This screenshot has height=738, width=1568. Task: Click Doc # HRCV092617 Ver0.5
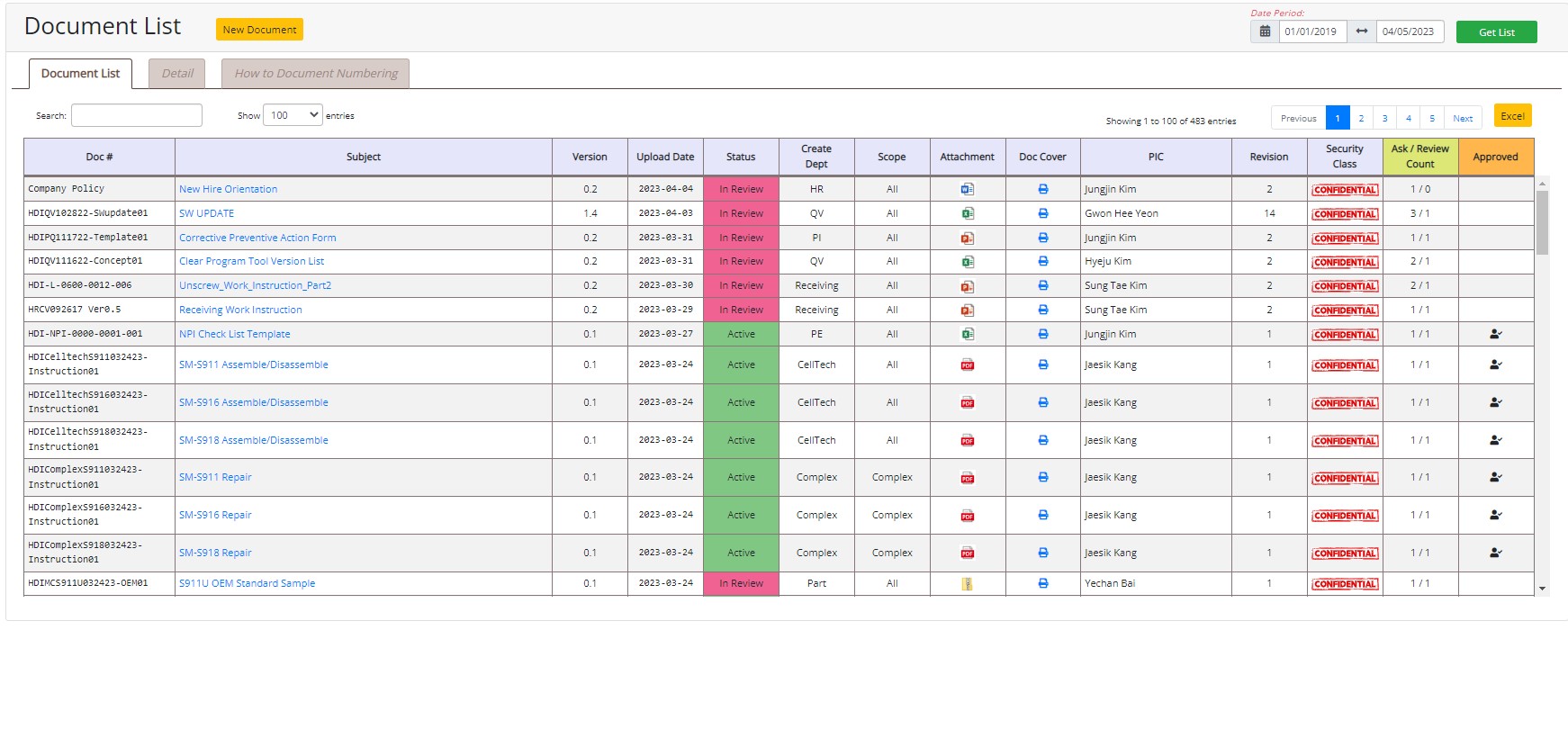[x=74, y=309]
